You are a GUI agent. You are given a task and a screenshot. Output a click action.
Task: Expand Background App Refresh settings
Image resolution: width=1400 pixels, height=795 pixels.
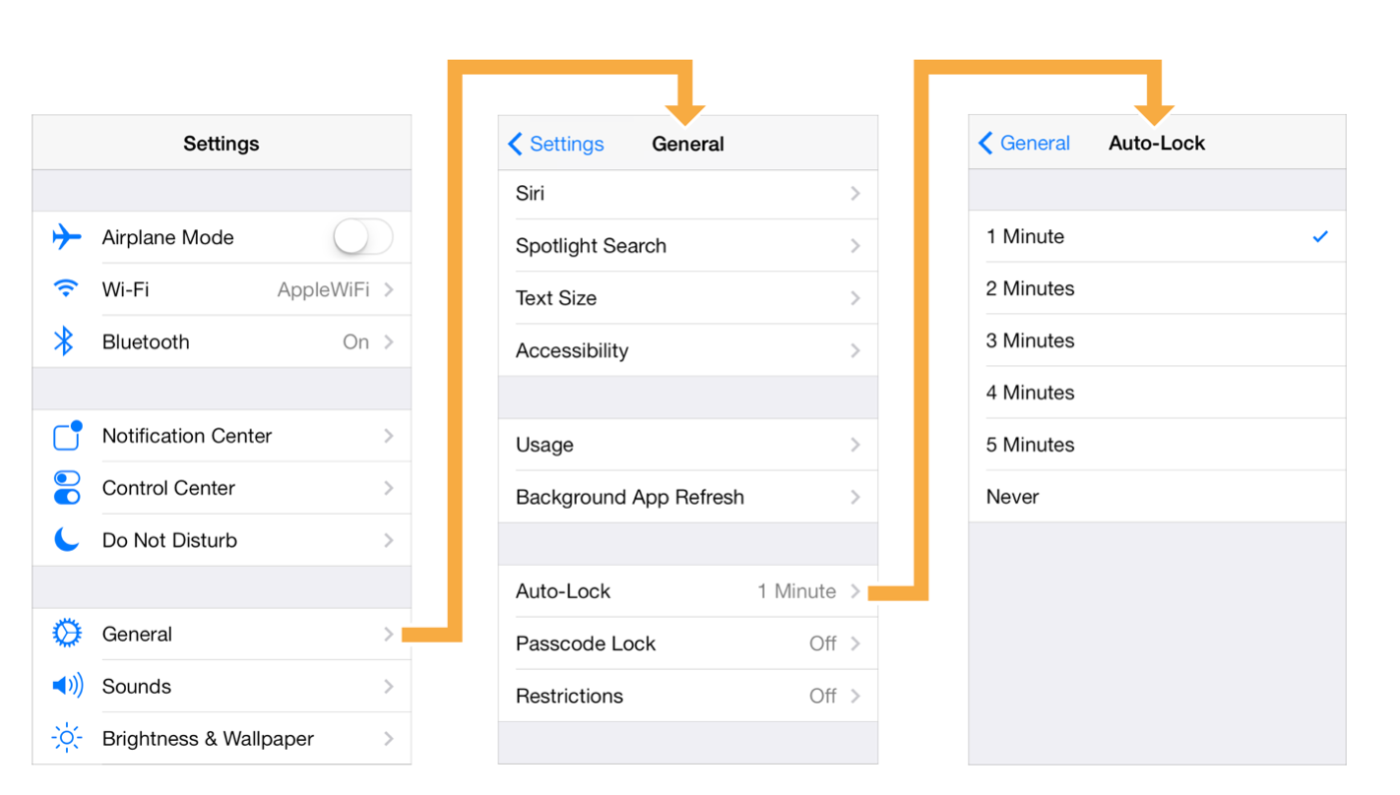(856, 496)
